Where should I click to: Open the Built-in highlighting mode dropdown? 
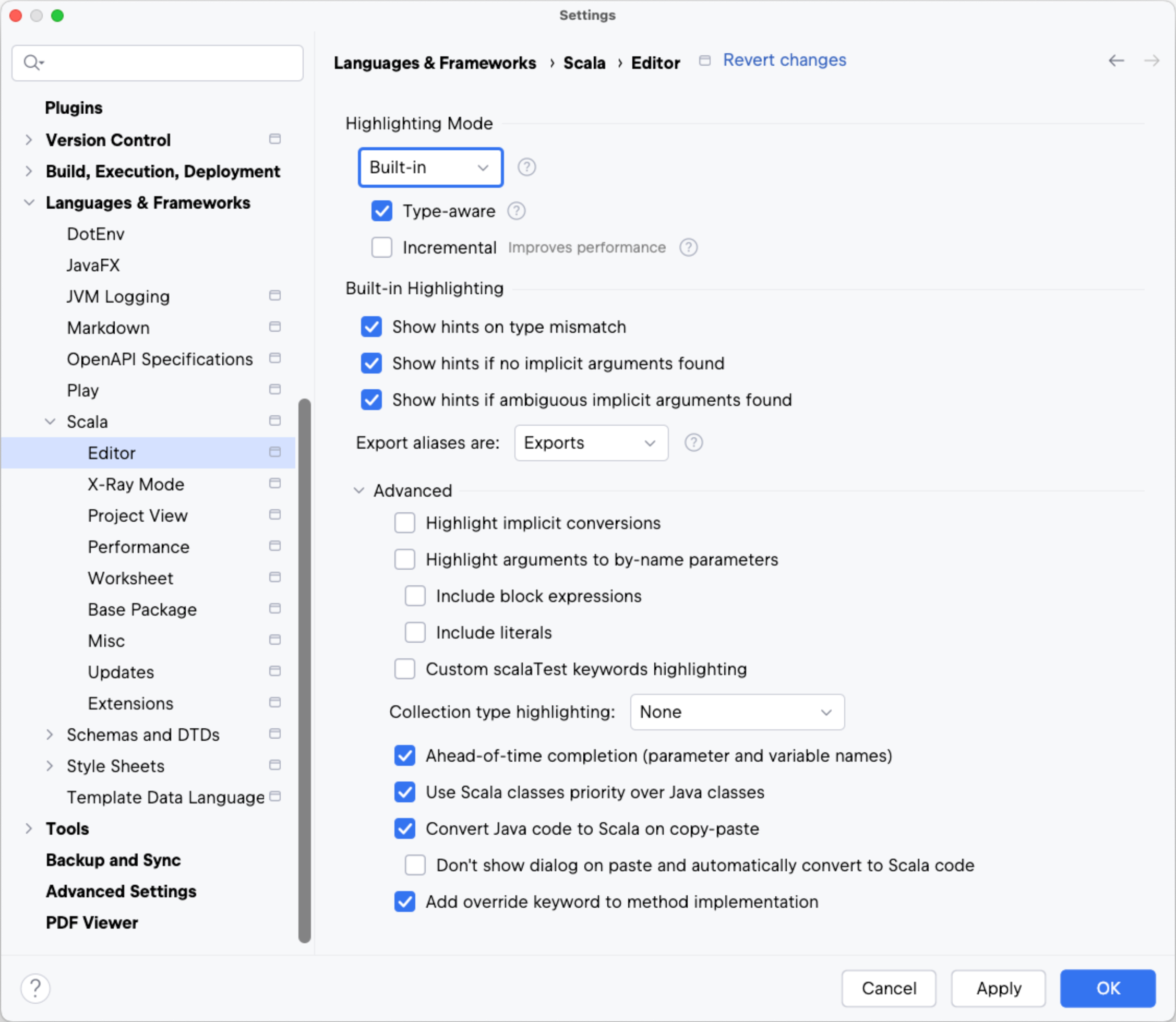tap(430, 167)
